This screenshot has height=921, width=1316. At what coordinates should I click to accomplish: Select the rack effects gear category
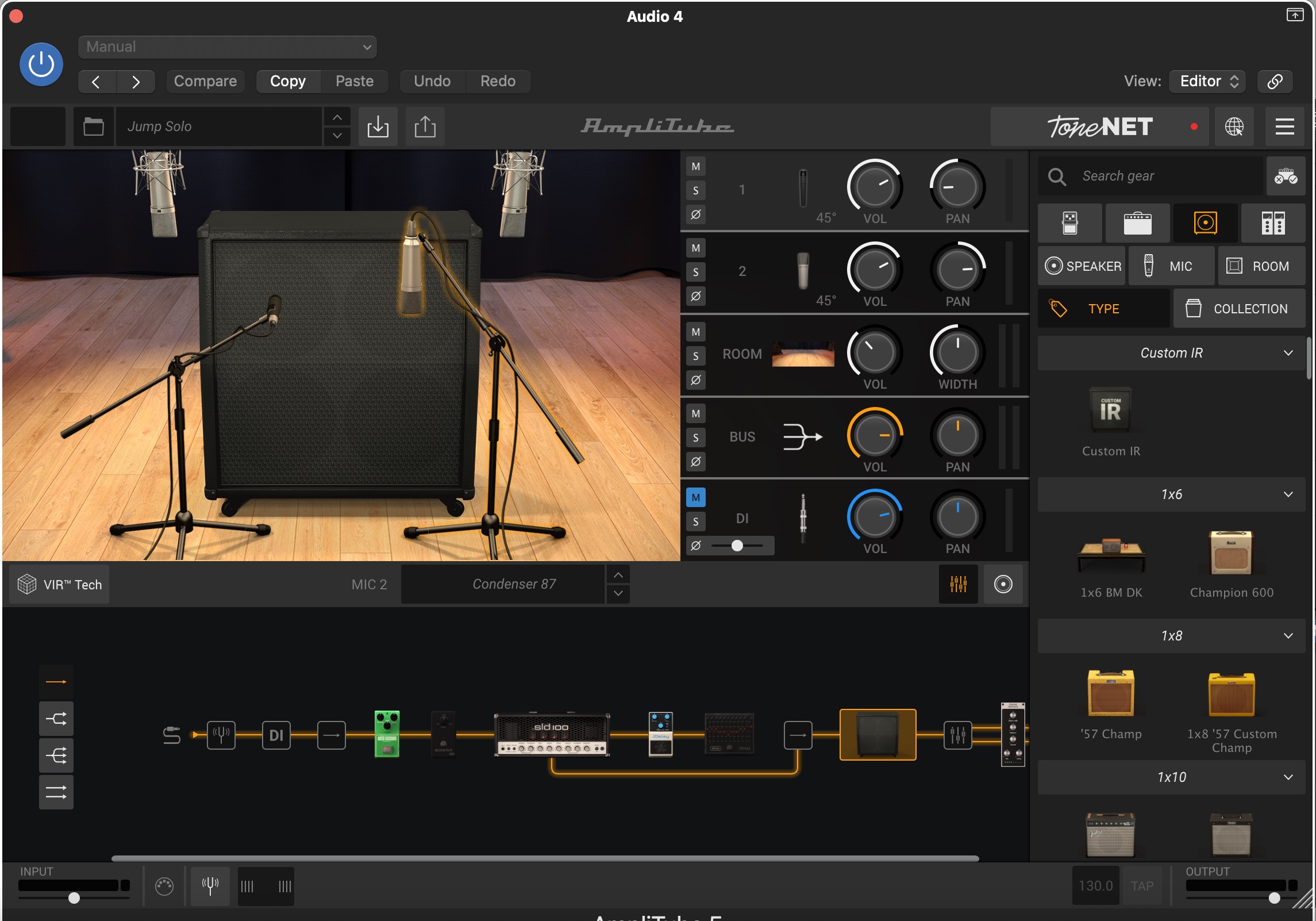point(1273,223)
